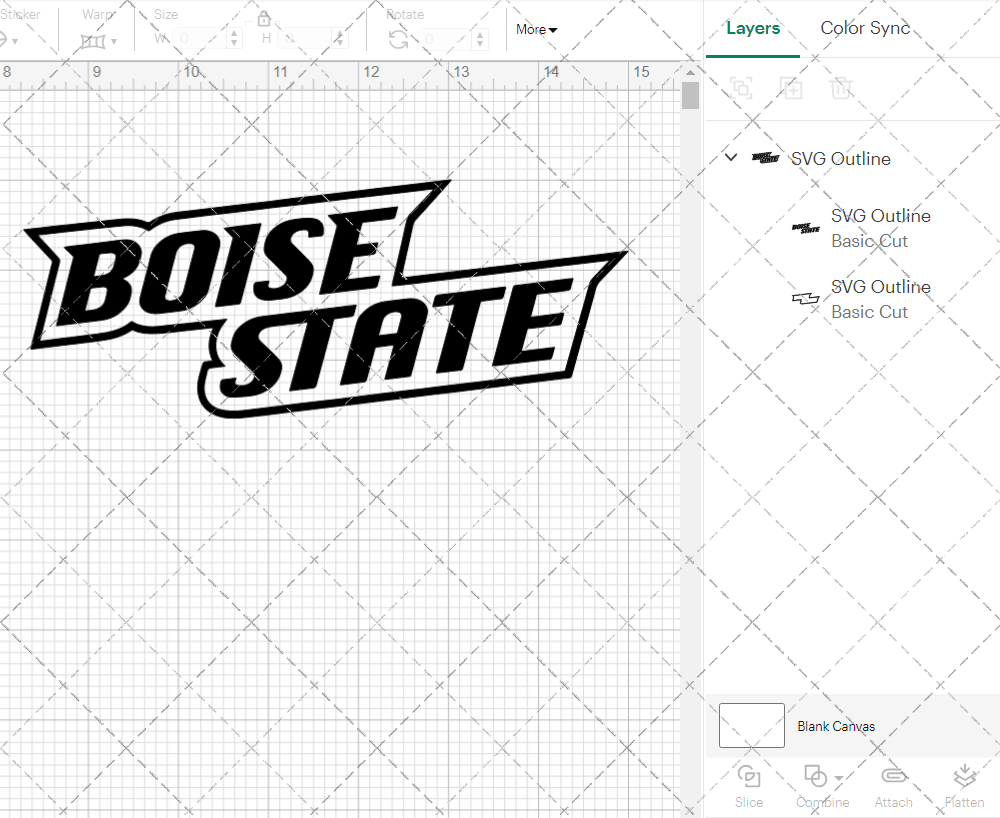The height and width of the screenshot is (818, 1000).
Task: Select the second SVG Outline Basic Cut layer
Action: point(880,299)
